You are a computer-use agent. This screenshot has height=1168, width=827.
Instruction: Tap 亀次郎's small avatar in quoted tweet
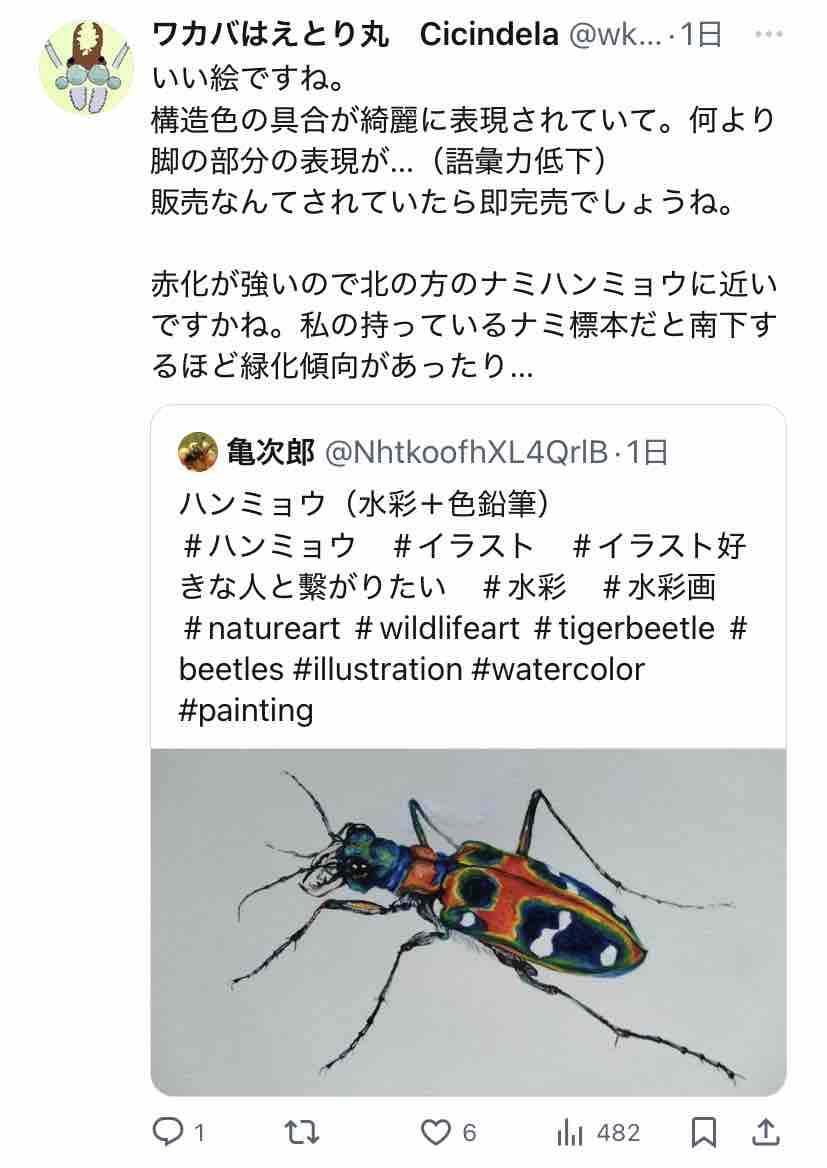pos(197,452)
